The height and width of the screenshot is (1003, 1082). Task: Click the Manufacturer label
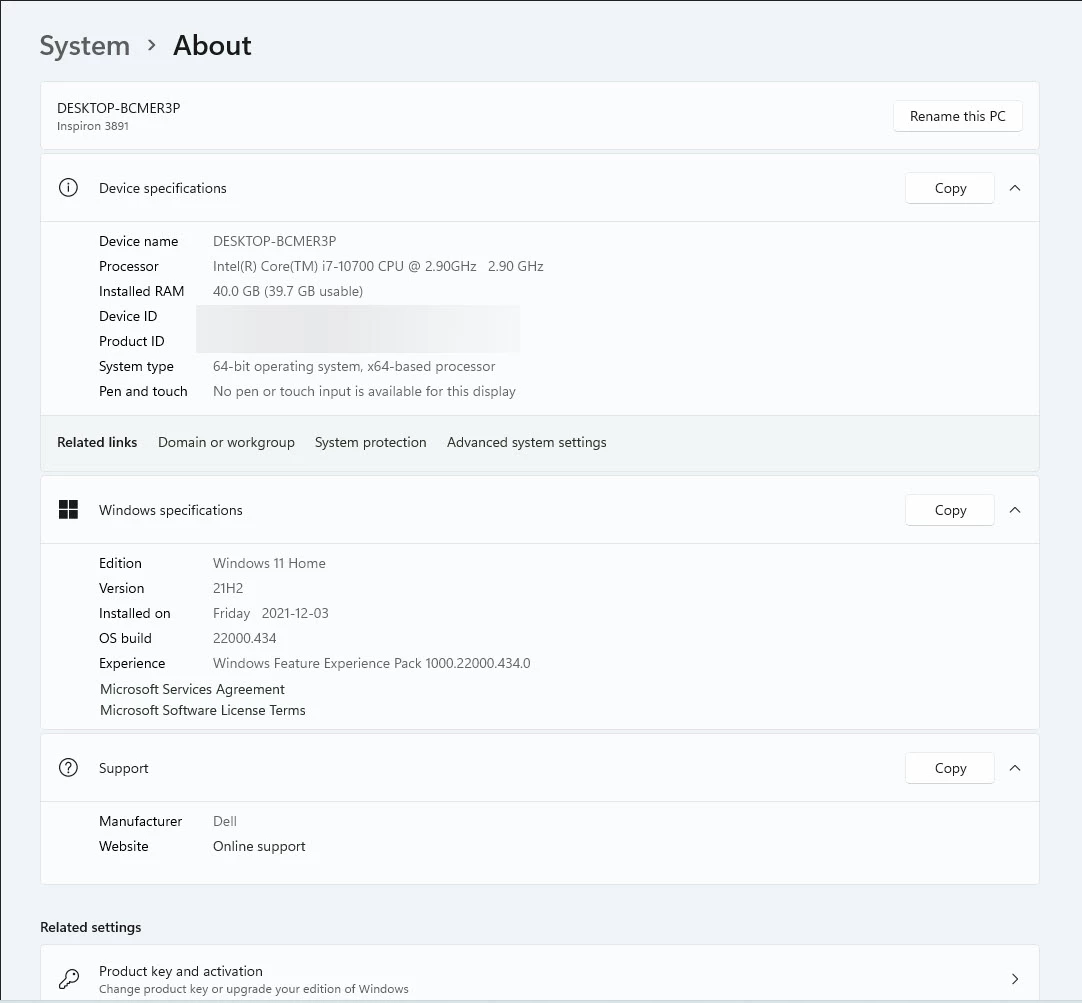point(140,821)
